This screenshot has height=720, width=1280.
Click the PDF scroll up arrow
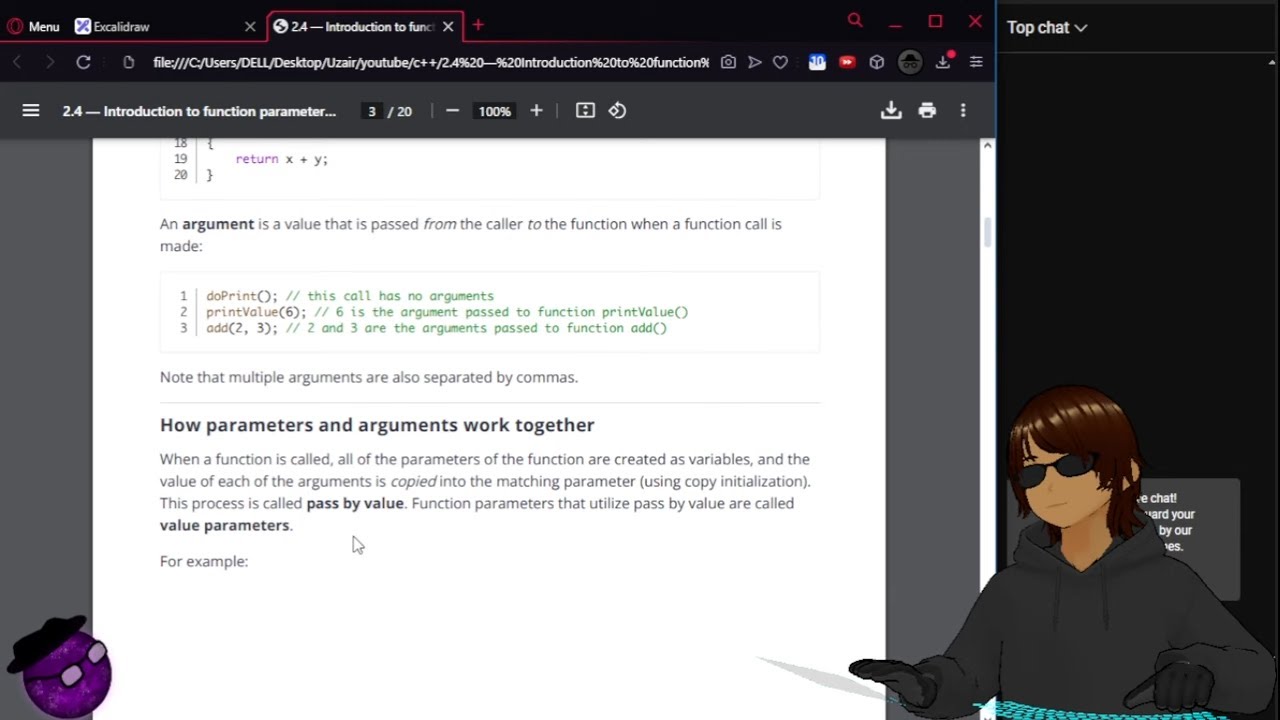click(x=987, y=146)
